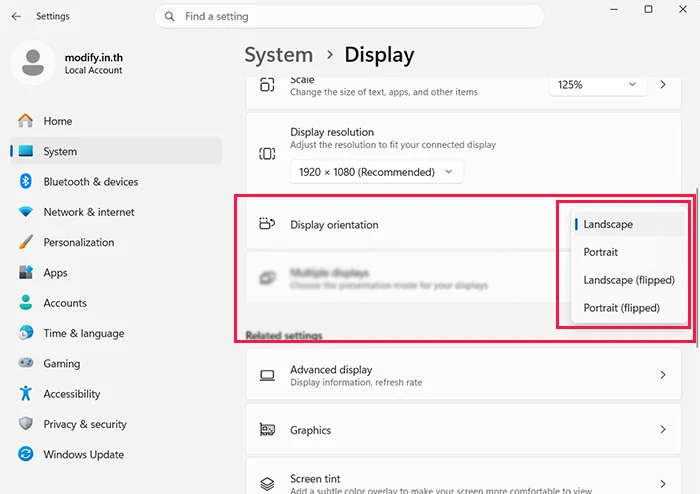The image size is (700, 494).
Task: Choose Landscape orientation option
Action: point(629,224)
